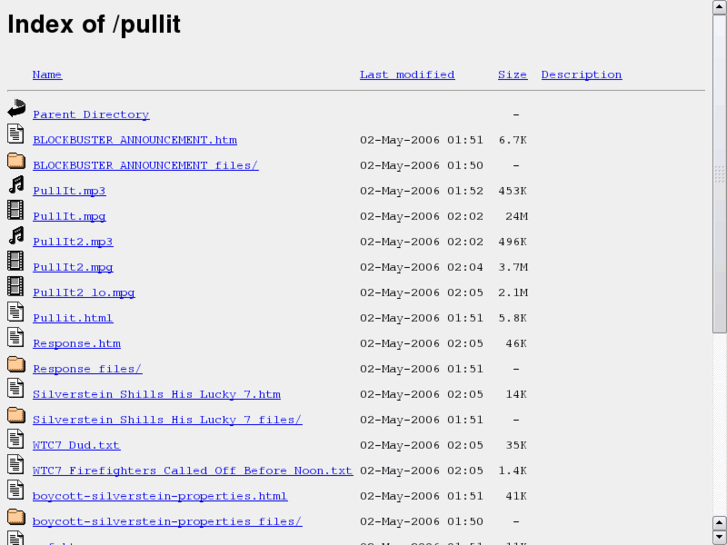Click the 453K size of PullIt.mp3
This screenshot has height=545, width=727.
pos(512,191)
